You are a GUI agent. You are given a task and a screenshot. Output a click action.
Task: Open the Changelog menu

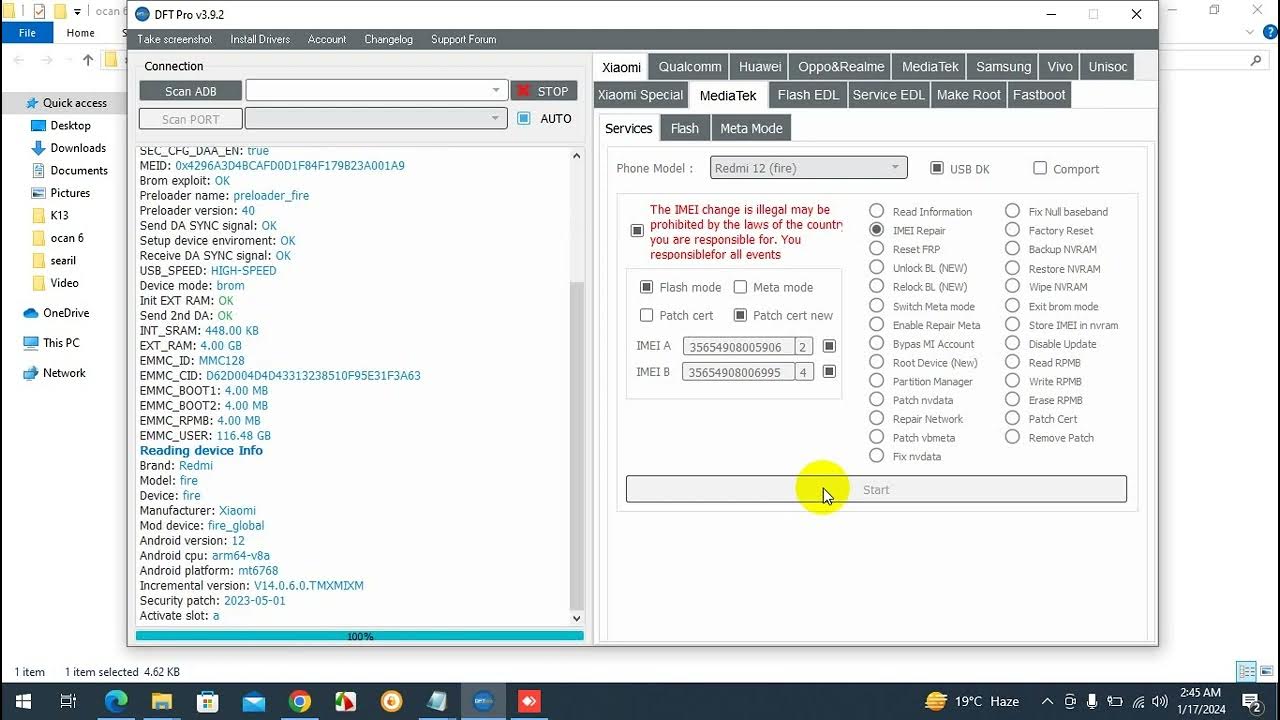(x=388, y=40)
